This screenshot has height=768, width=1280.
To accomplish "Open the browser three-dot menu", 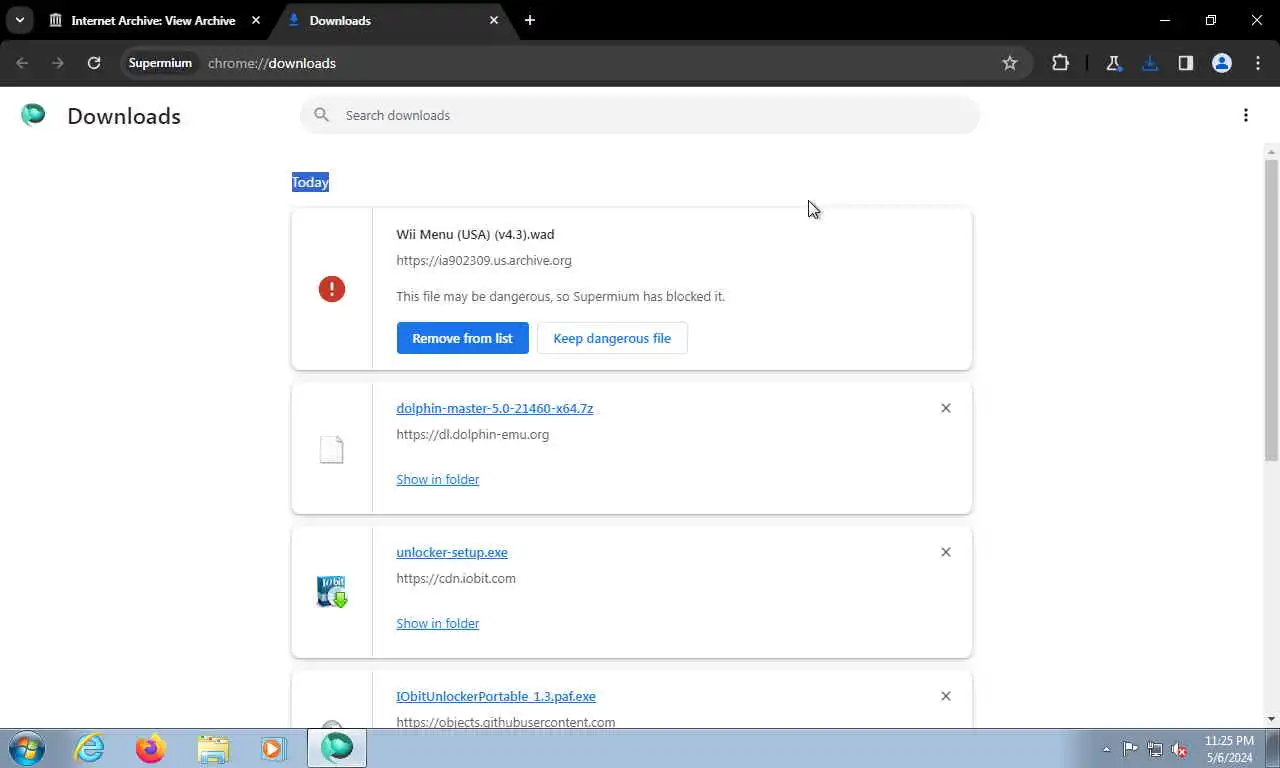I will coord(1257,63).
